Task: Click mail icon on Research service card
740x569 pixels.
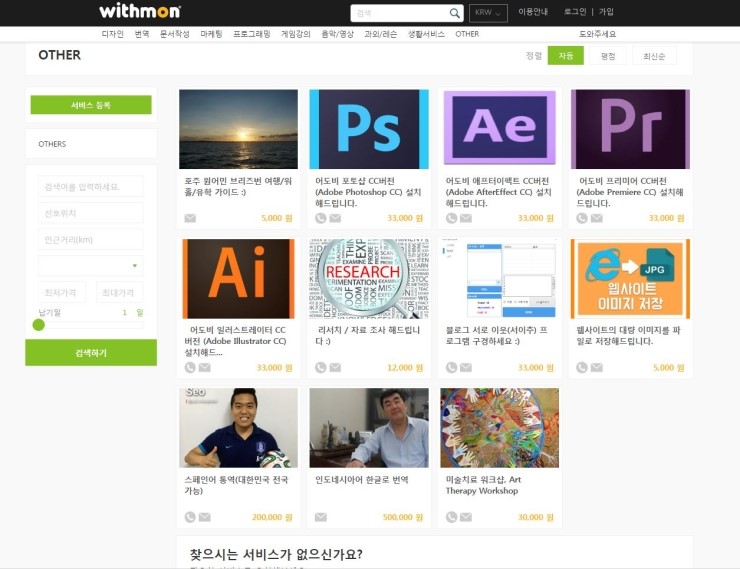Action: [x=335, y=368]
